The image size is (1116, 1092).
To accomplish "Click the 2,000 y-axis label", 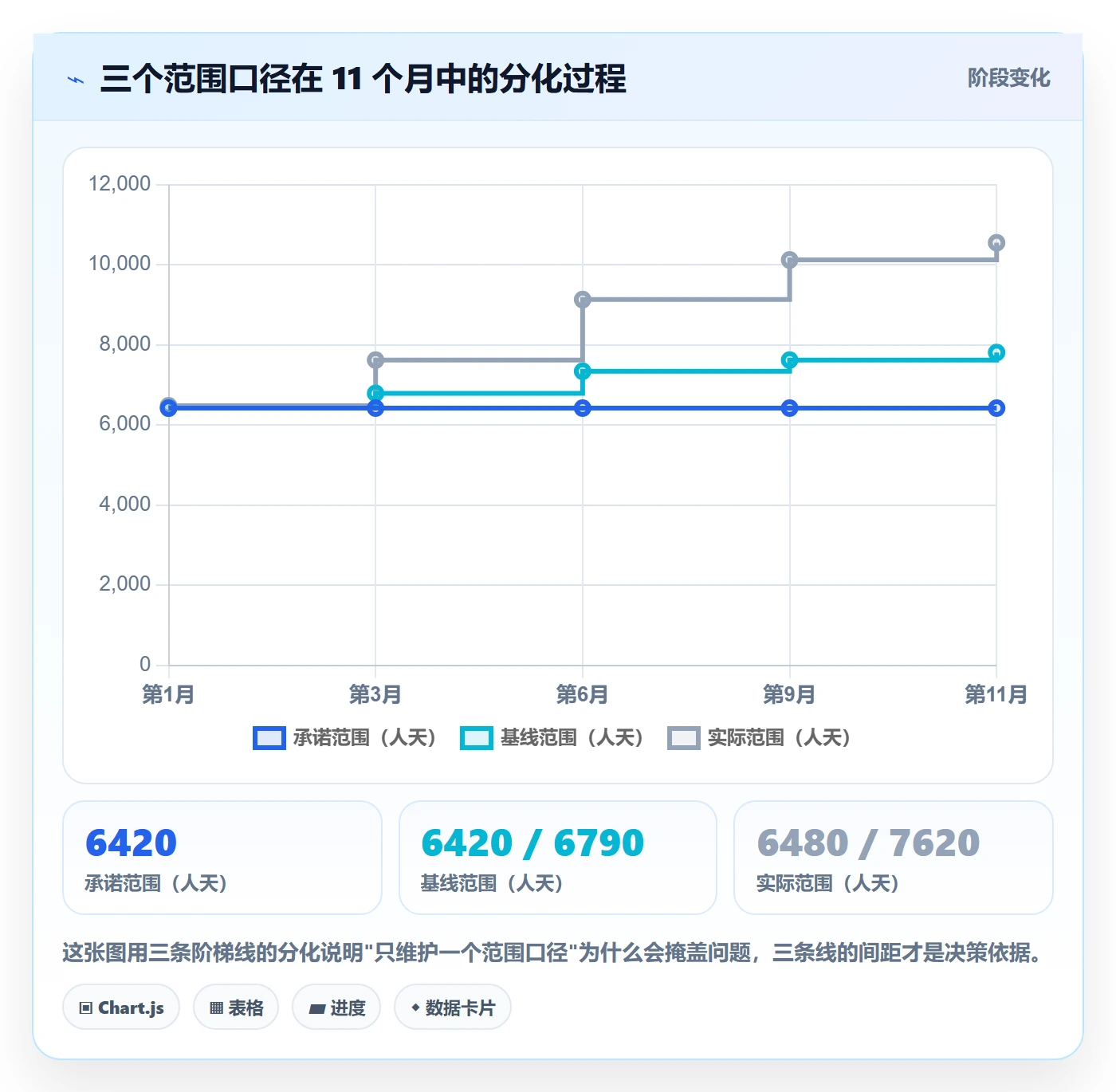I will (125, 584).
